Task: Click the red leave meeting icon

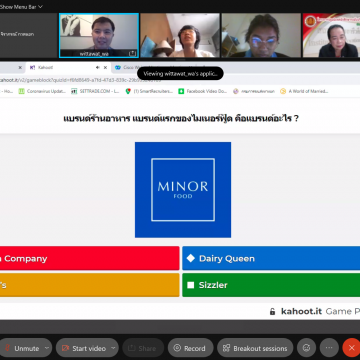Action: click(351, 348)
